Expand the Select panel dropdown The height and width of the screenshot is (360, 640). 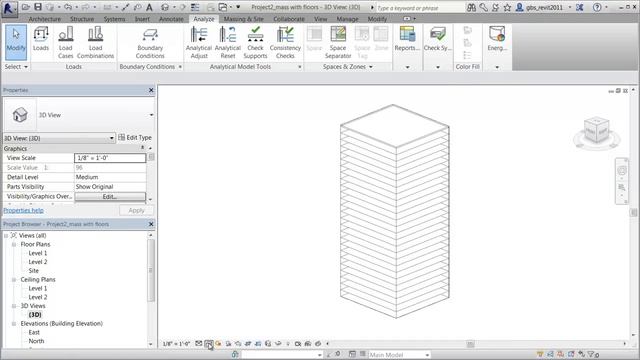pos(16,67)
